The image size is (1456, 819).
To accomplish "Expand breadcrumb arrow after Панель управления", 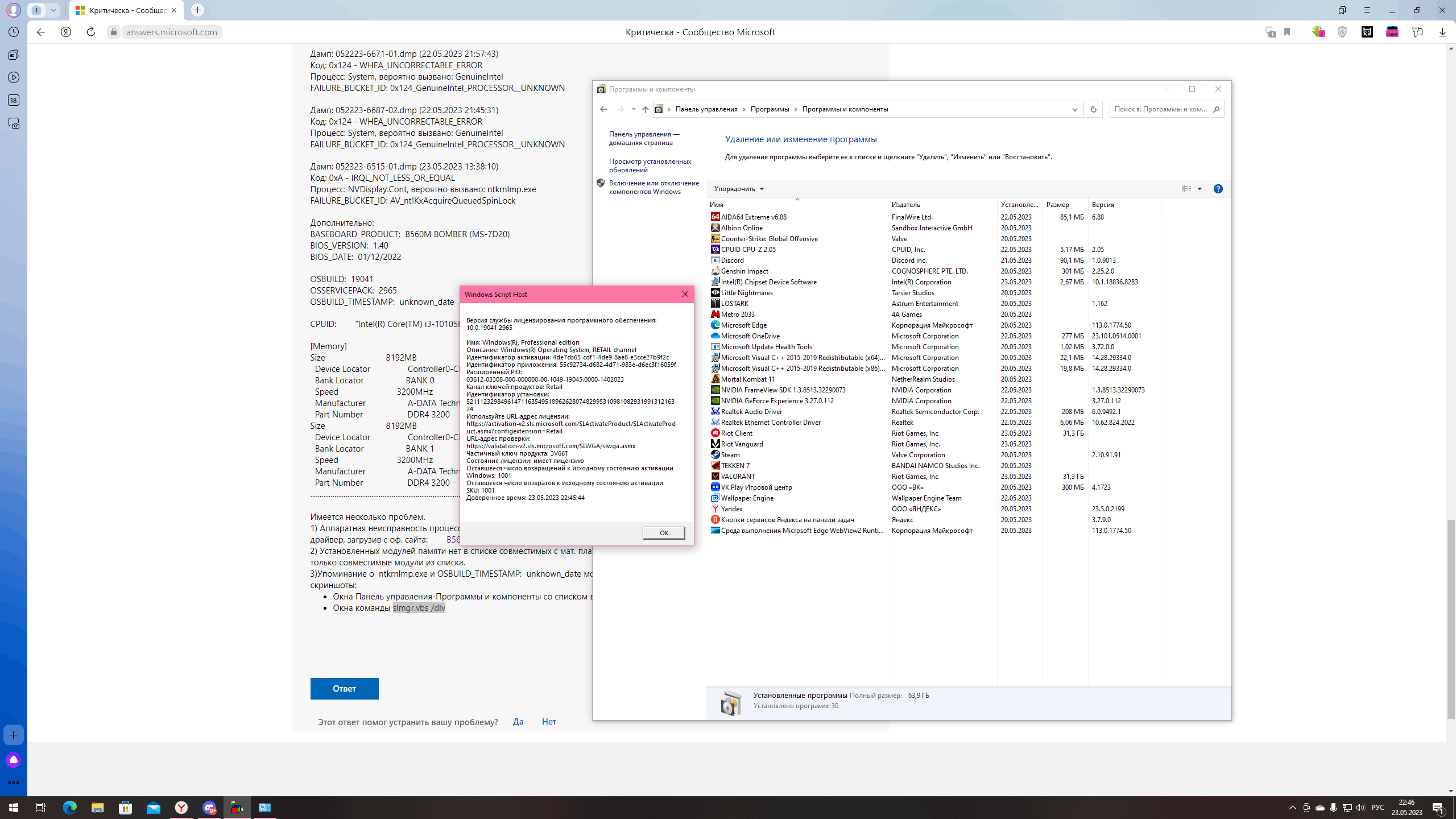I will click(744, 109).
